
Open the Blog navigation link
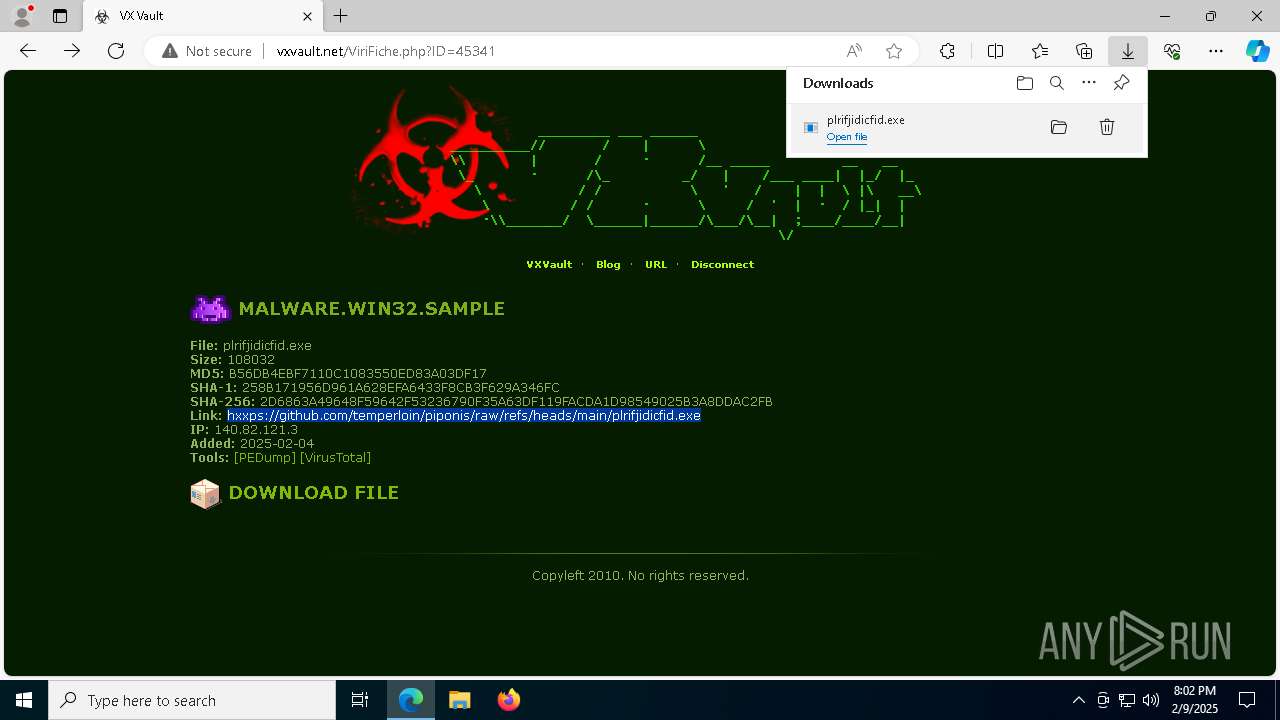tap(608, 265)
